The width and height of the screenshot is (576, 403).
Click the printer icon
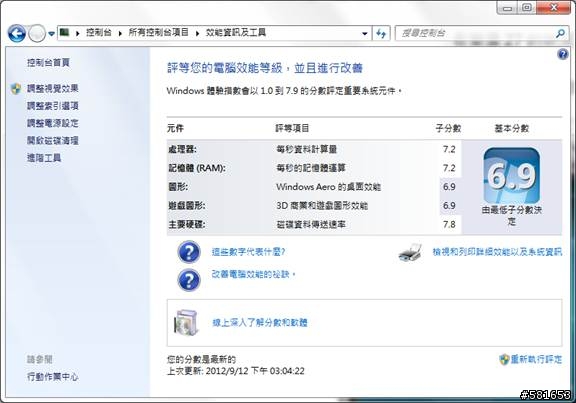click(x=410, y=252)
